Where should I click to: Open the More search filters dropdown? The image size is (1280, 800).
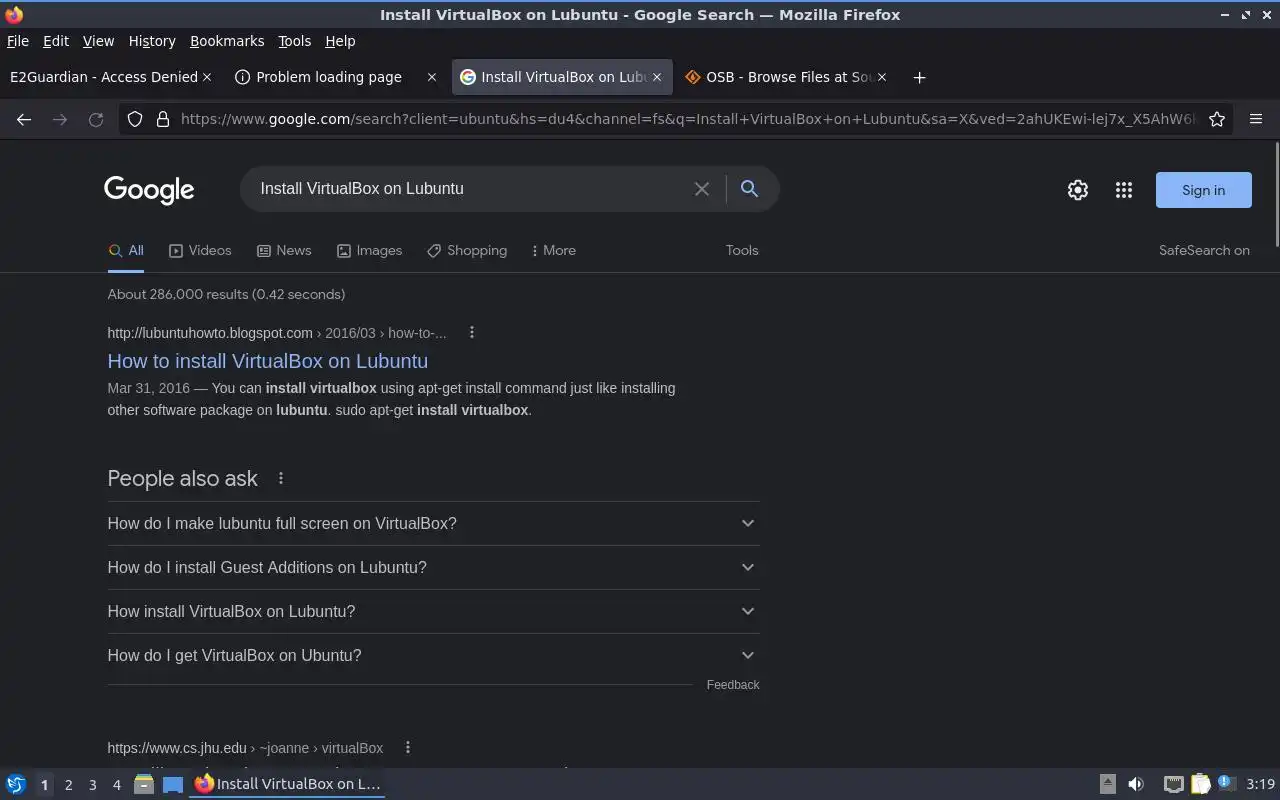tap(553, 251)
